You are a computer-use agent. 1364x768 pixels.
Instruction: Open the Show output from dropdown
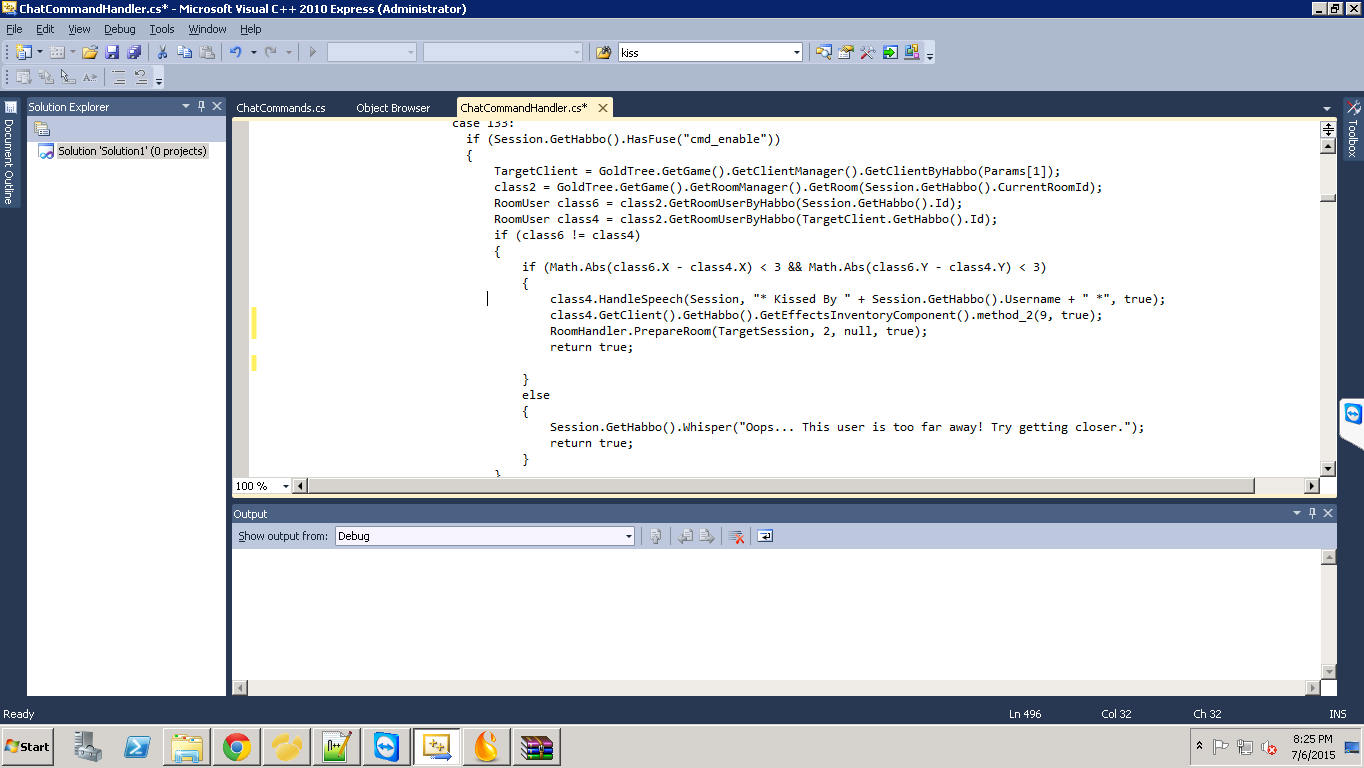click(628, 536)
